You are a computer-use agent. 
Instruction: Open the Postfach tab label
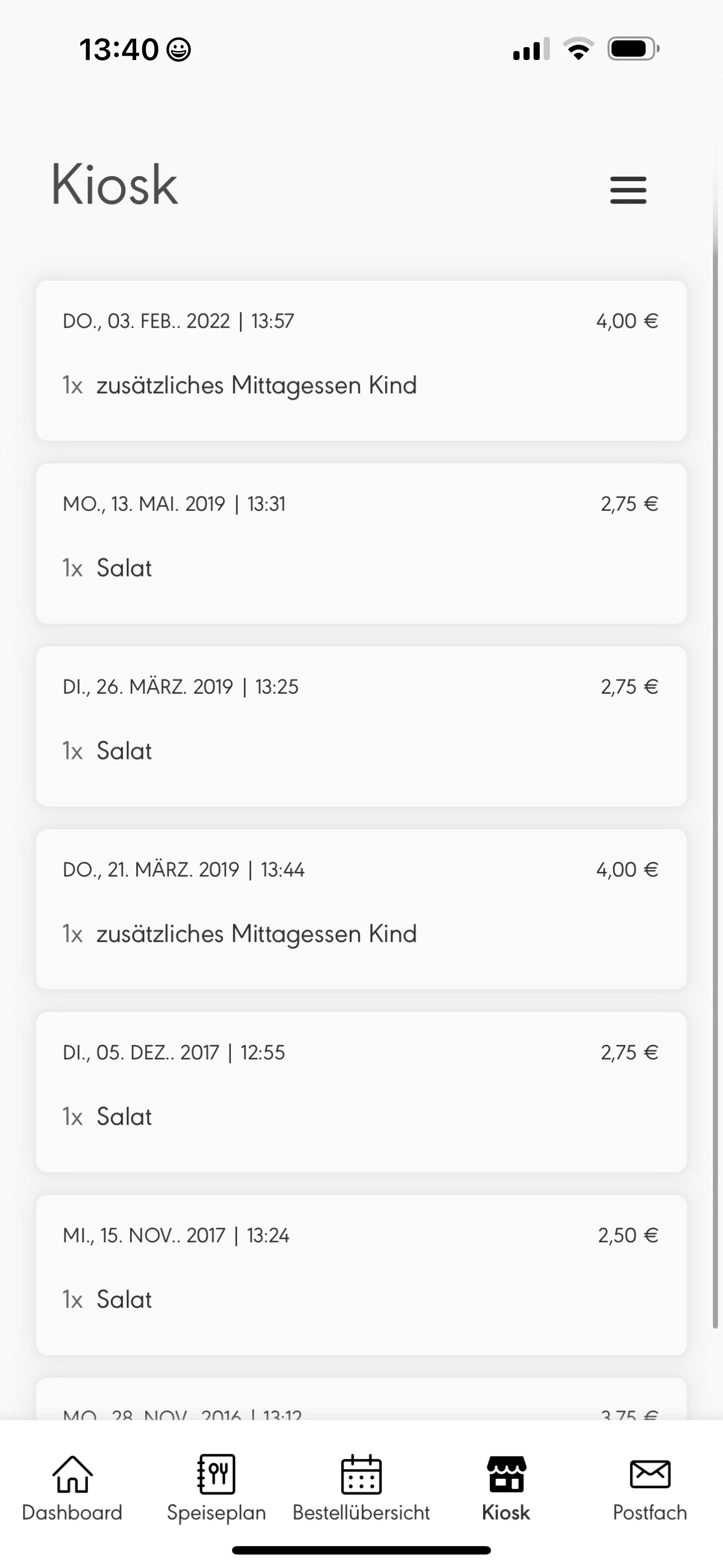coord(650,1512)
